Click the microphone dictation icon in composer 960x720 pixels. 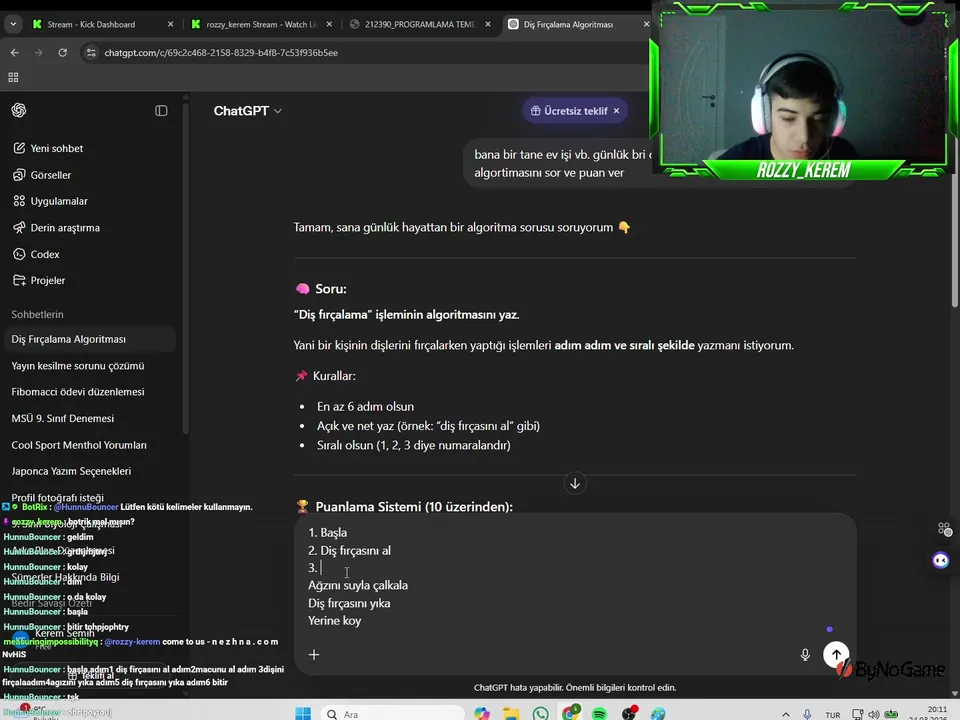(805, 654)
